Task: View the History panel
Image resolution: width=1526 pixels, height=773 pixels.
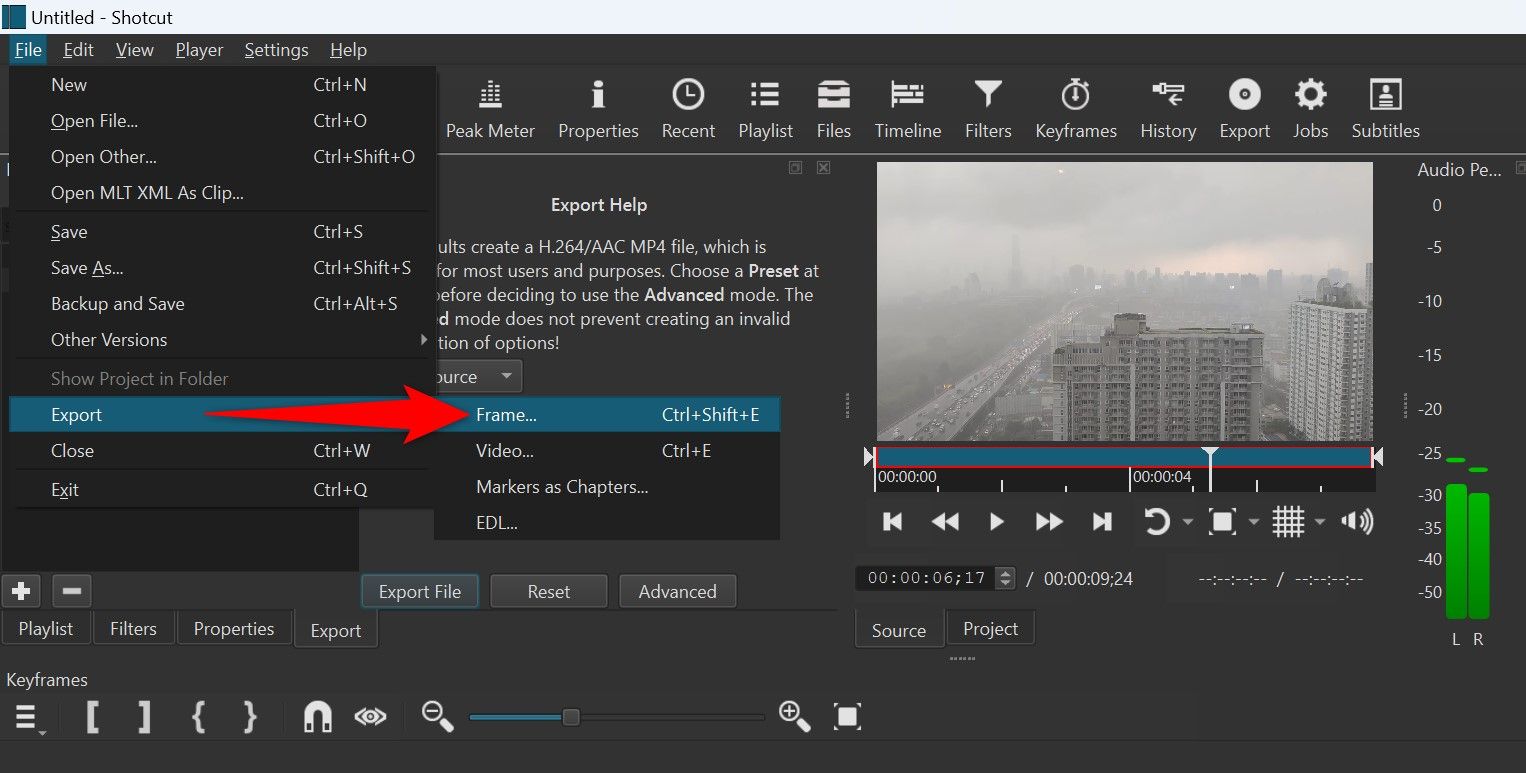Action: click(x=1167, y=107)
